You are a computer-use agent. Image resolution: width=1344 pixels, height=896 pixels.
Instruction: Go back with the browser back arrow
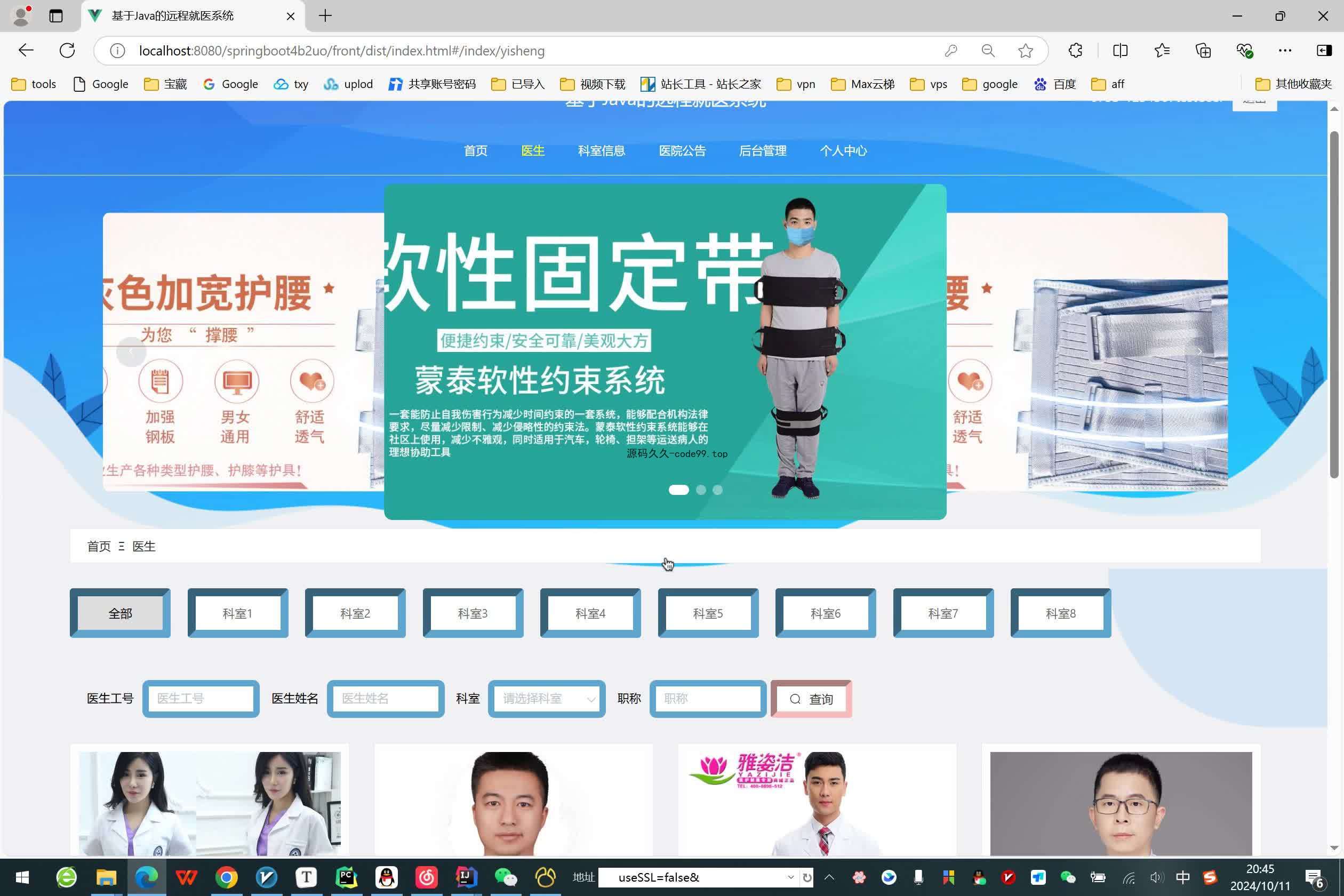[26, 50]
